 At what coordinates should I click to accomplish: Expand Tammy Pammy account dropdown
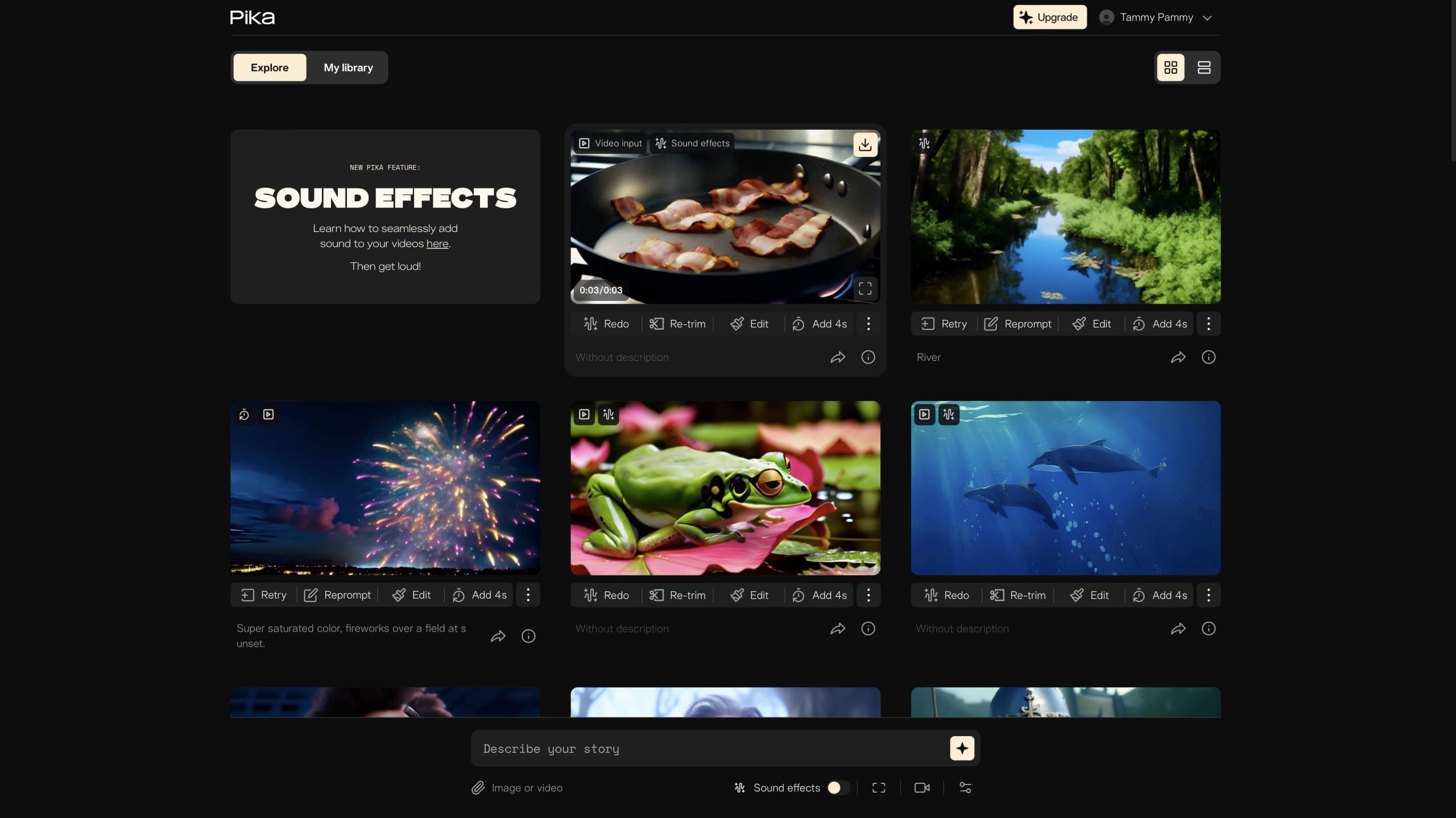tap(1207, 18)
